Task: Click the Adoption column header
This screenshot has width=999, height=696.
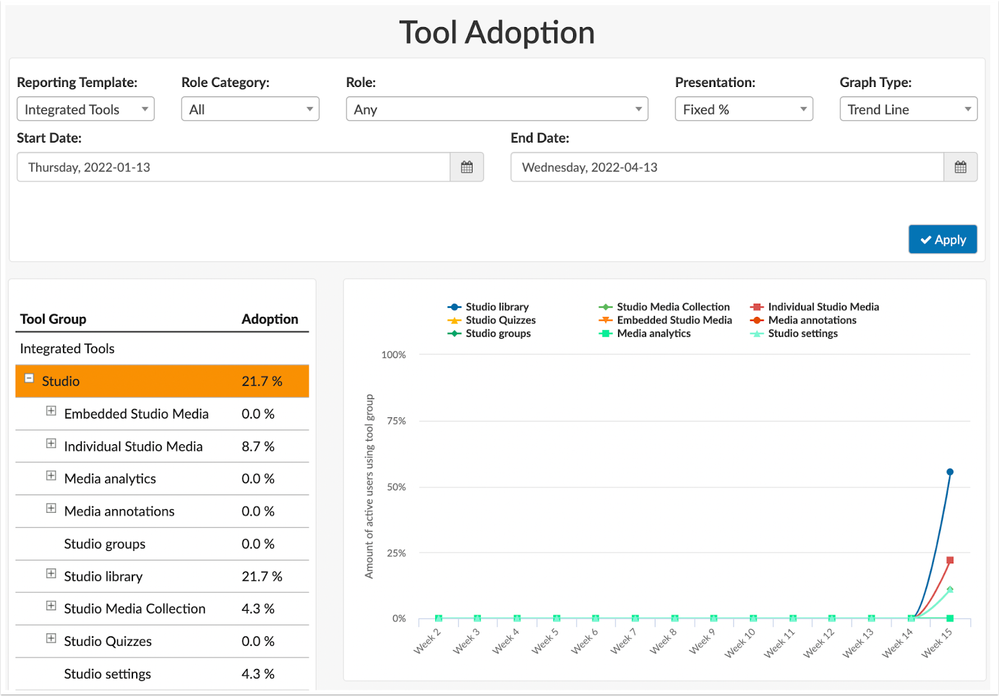Action: coord(270,319)
